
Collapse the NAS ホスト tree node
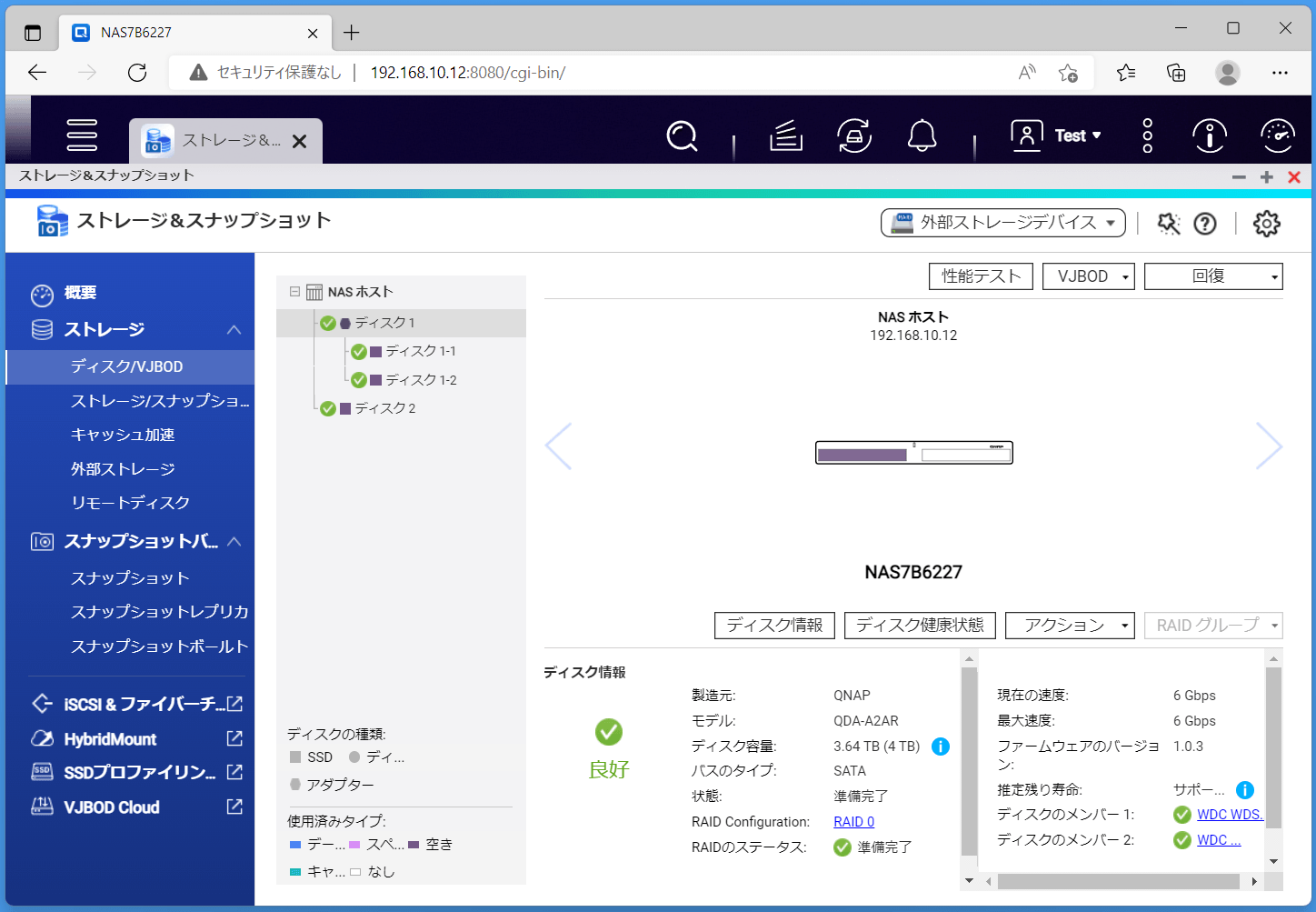[x=294, y=292]
